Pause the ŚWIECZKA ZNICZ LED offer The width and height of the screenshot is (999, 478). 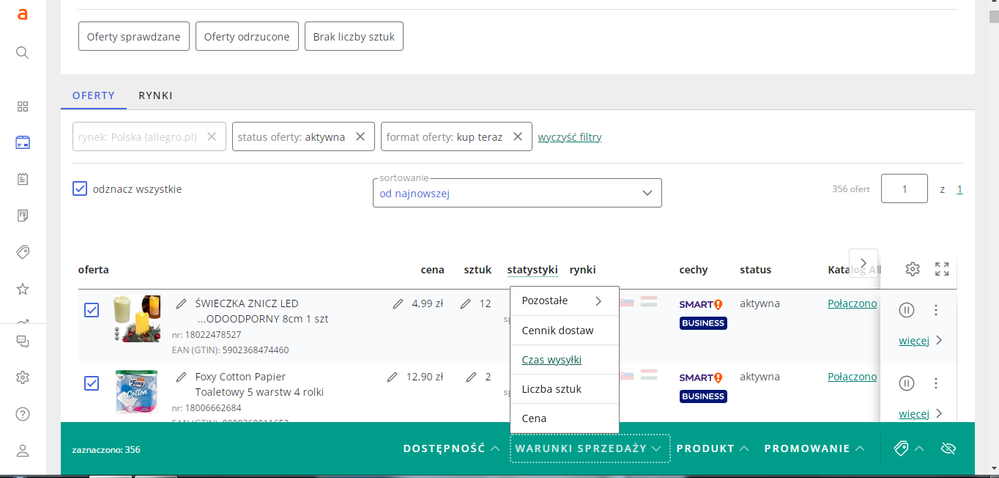click(906, 310)
